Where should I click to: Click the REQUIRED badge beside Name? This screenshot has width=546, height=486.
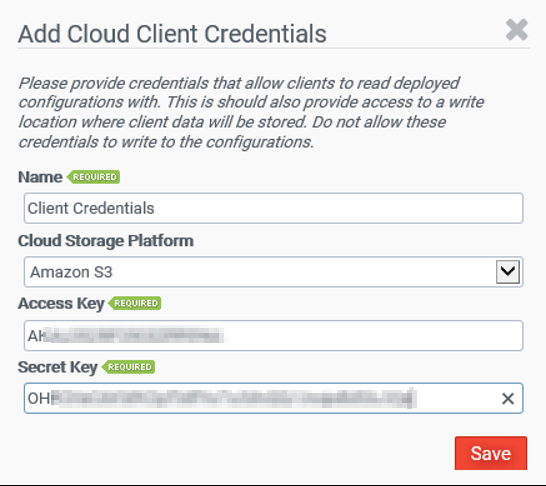click(x=93, y=177)
